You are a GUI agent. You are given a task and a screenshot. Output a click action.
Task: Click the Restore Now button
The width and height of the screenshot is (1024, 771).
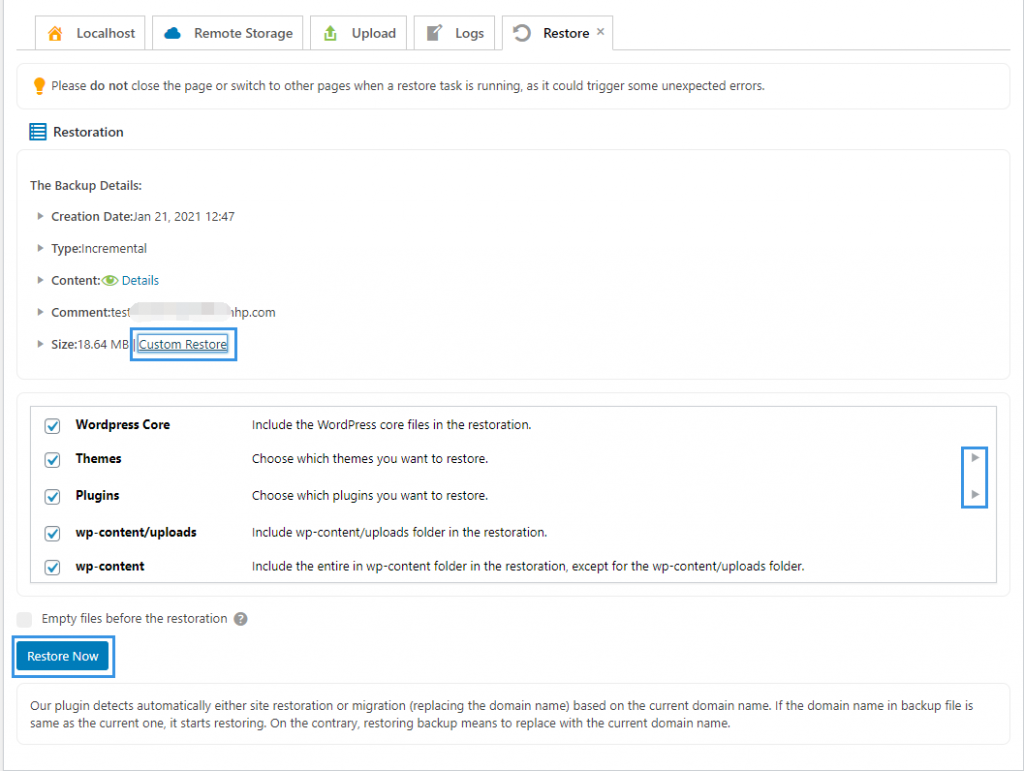pos(63,656)
